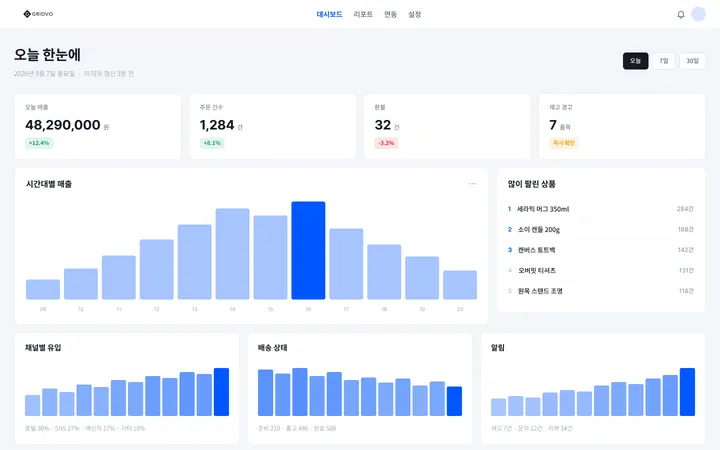720x450 pixels.
Task: Open product 원목 스탠드 조명
Action: (x=601, y=291)
